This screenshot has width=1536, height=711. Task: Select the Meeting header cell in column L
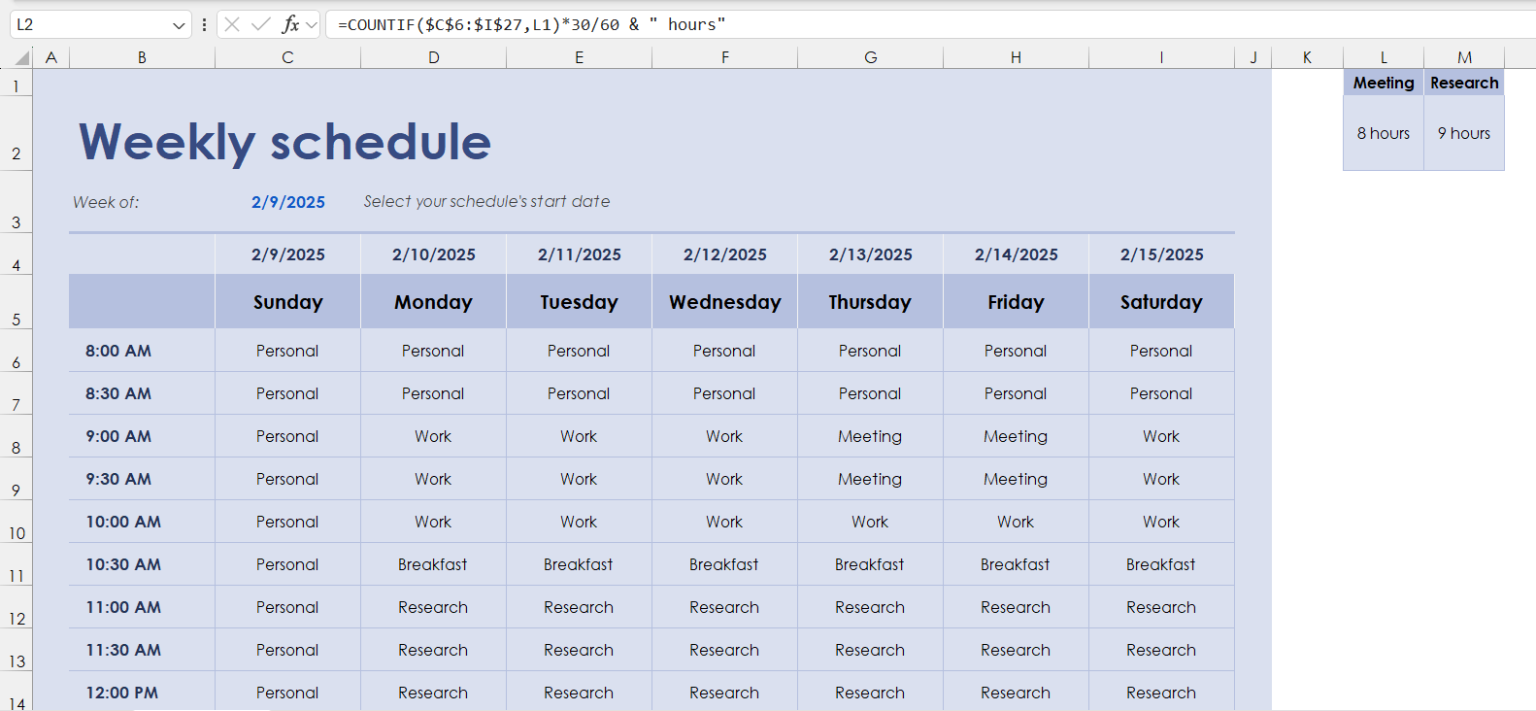pos(1383,82)
